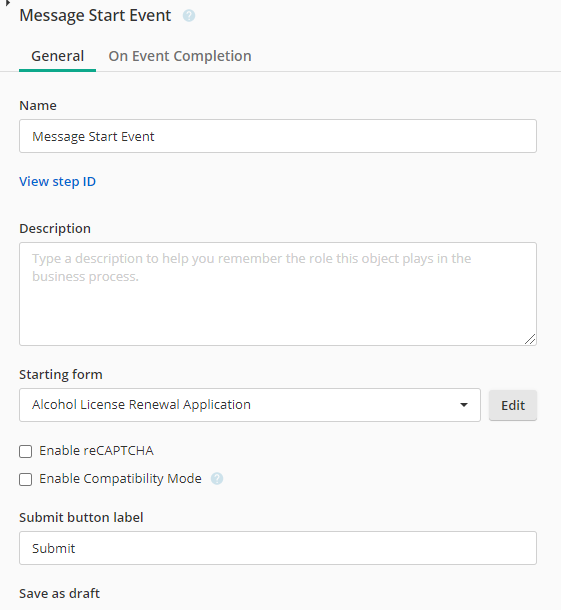Click the Edit button beside Starting form

point(513,405)
